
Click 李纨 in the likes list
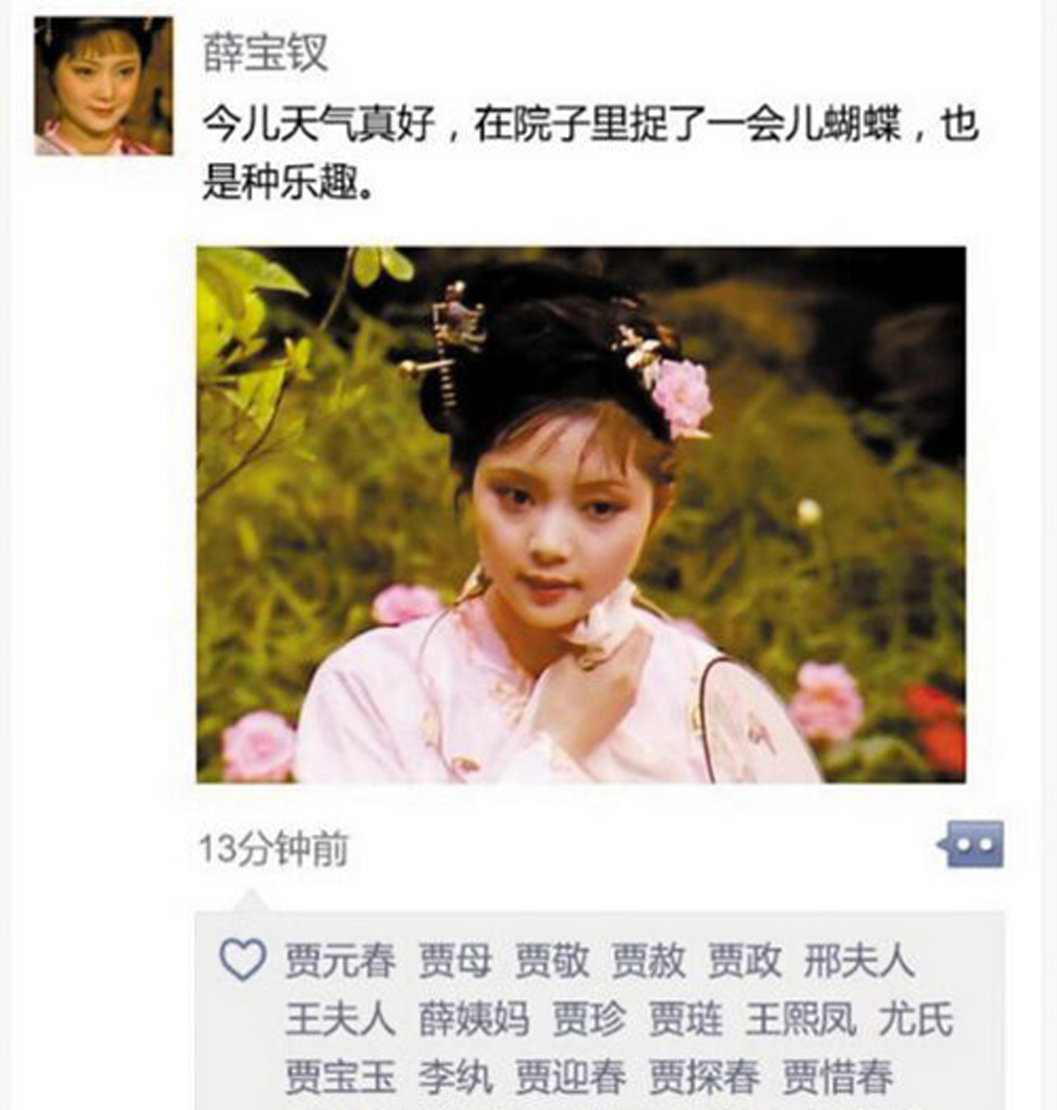pyautogui.click(x=455, y=1077)
